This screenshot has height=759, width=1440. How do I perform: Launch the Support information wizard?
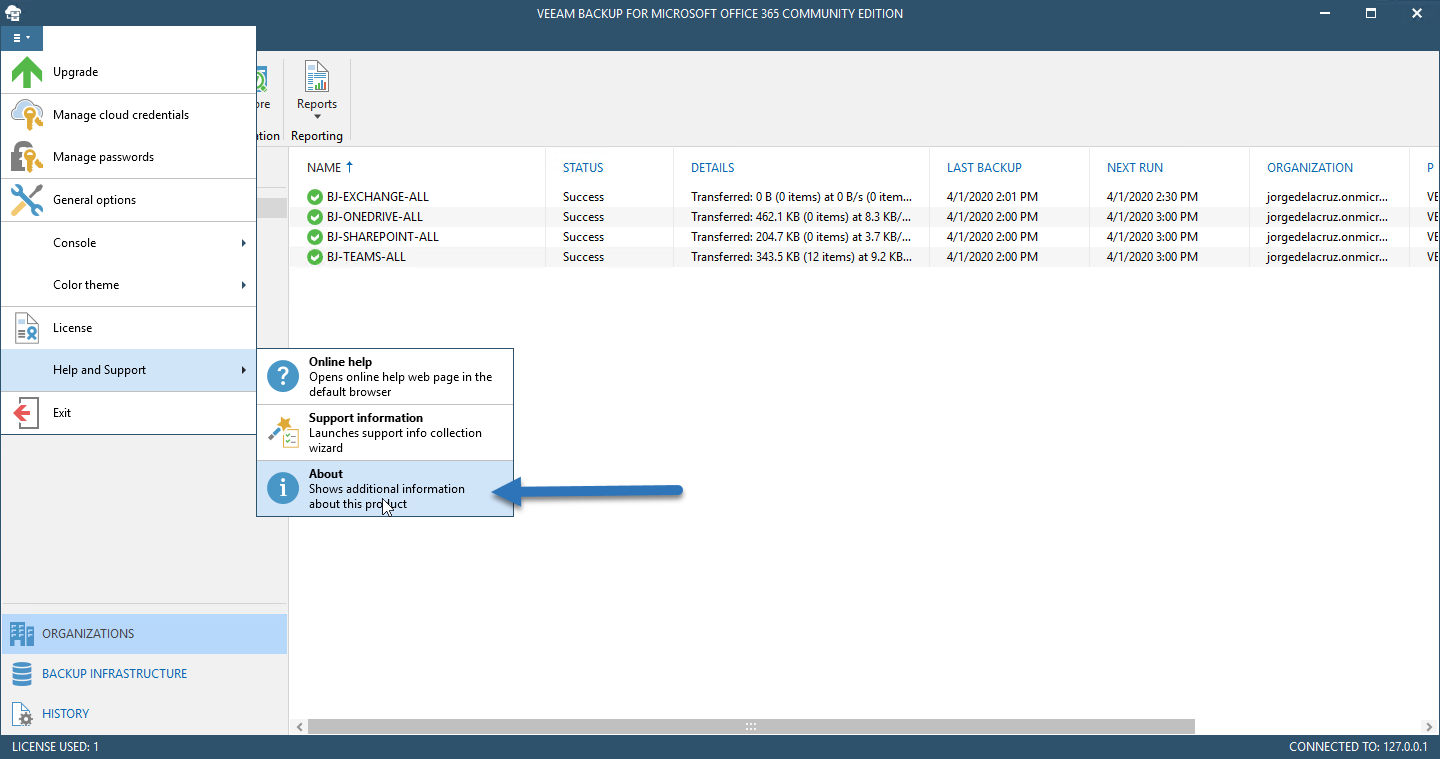[x=385, y=433]
